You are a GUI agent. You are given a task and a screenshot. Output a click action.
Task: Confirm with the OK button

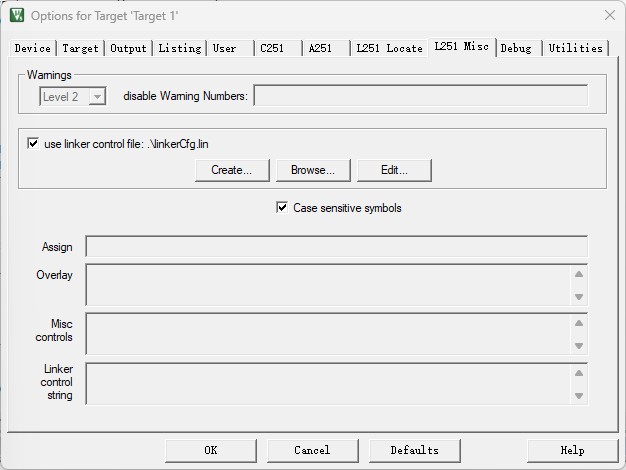tap(211, 450)
